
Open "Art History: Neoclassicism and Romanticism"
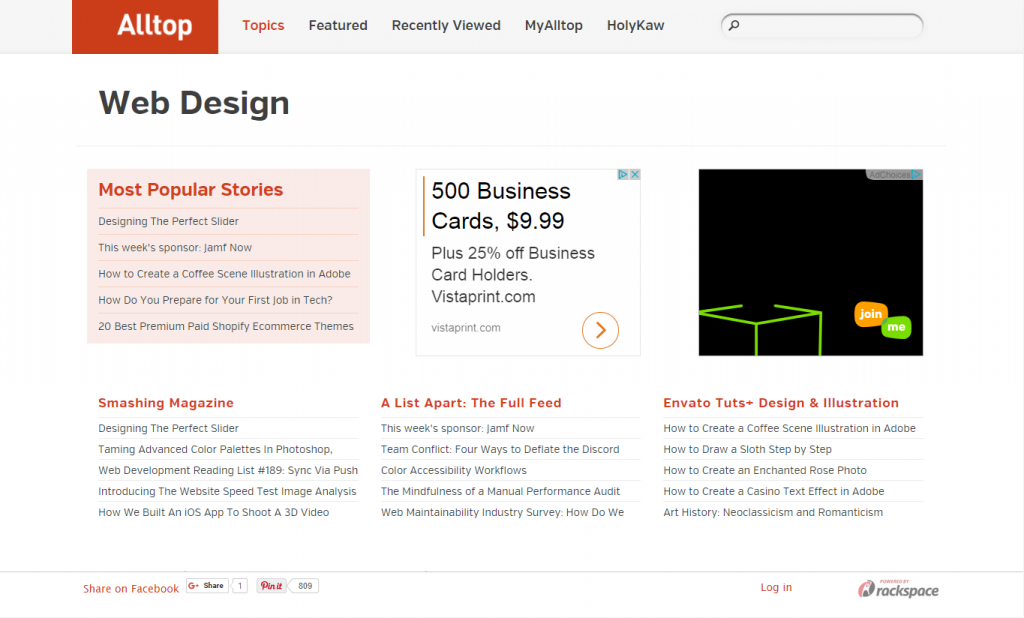773,512
